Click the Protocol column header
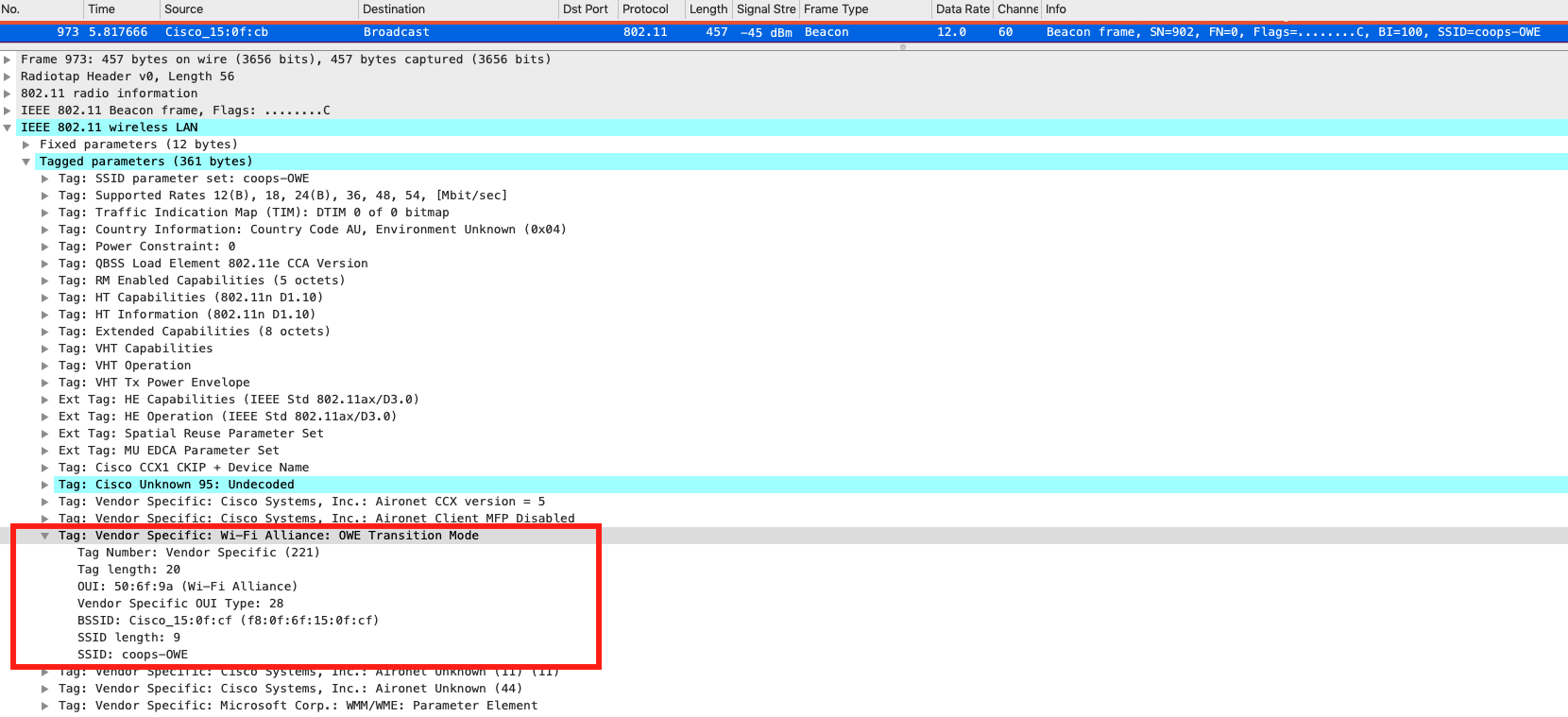This screenshot has width=1568, height=717. tap(645, 9)
